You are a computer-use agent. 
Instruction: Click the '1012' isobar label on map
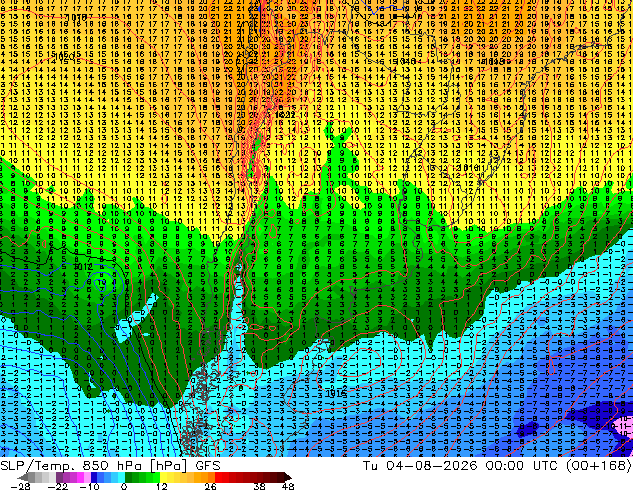[x=84, y=267]
